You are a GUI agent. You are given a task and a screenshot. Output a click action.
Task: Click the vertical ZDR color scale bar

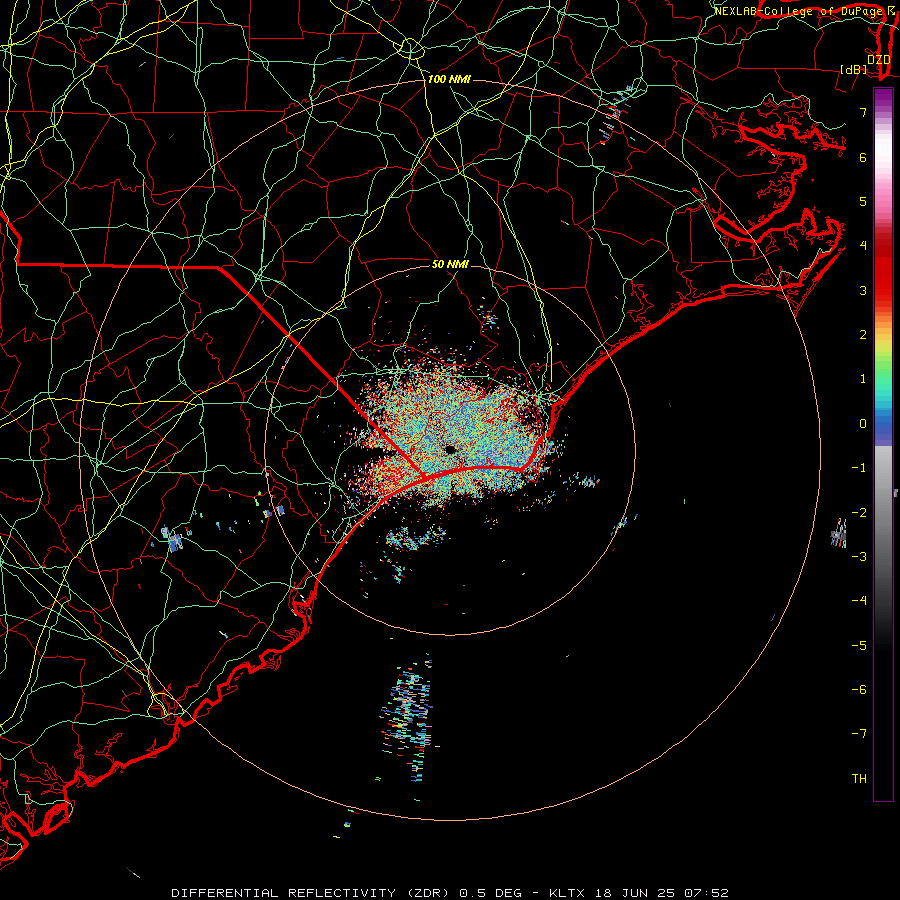pyautogui.click(x=883, y=444)
